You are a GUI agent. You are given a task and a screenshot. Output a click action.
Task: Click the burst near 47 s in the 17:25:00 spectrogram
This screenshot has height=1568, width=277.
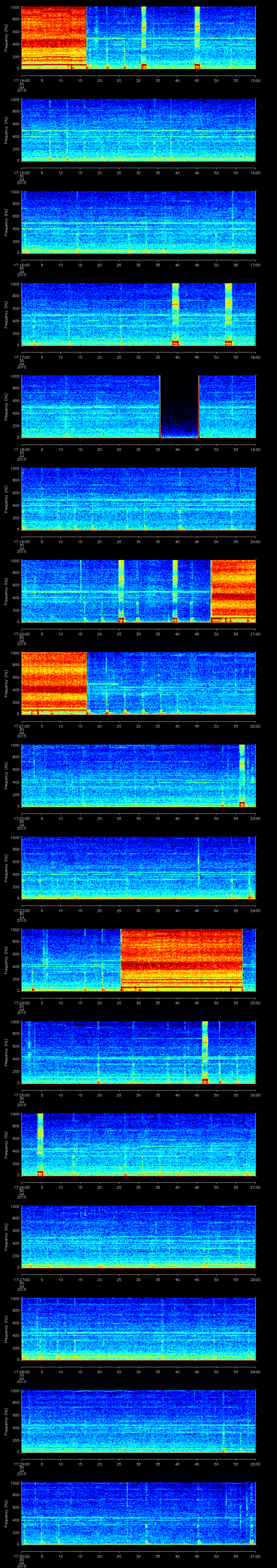point(205,1052)
